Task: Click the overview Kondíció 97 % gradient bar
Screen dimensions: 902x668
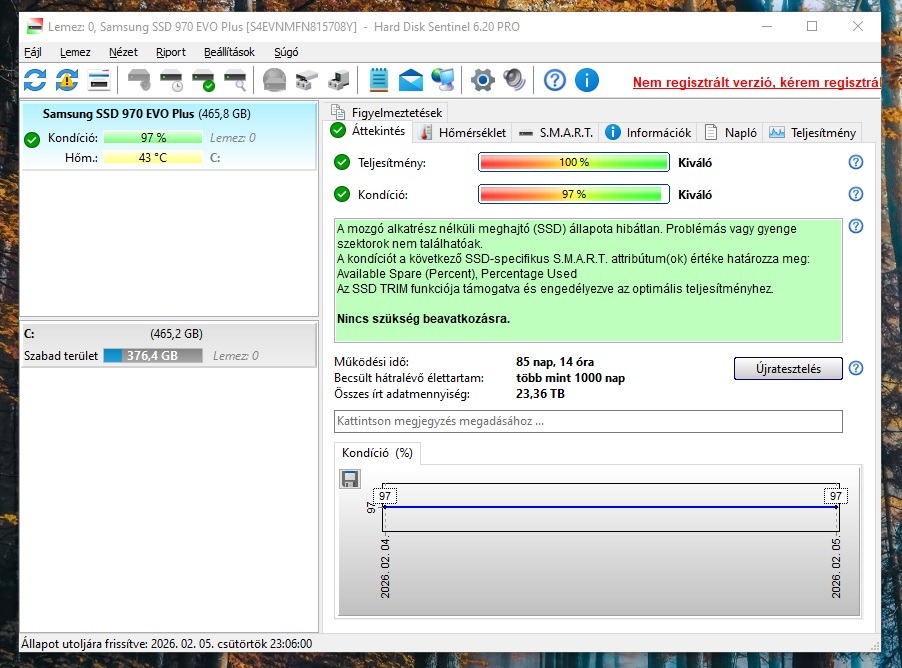Action: tap(574, 194)
